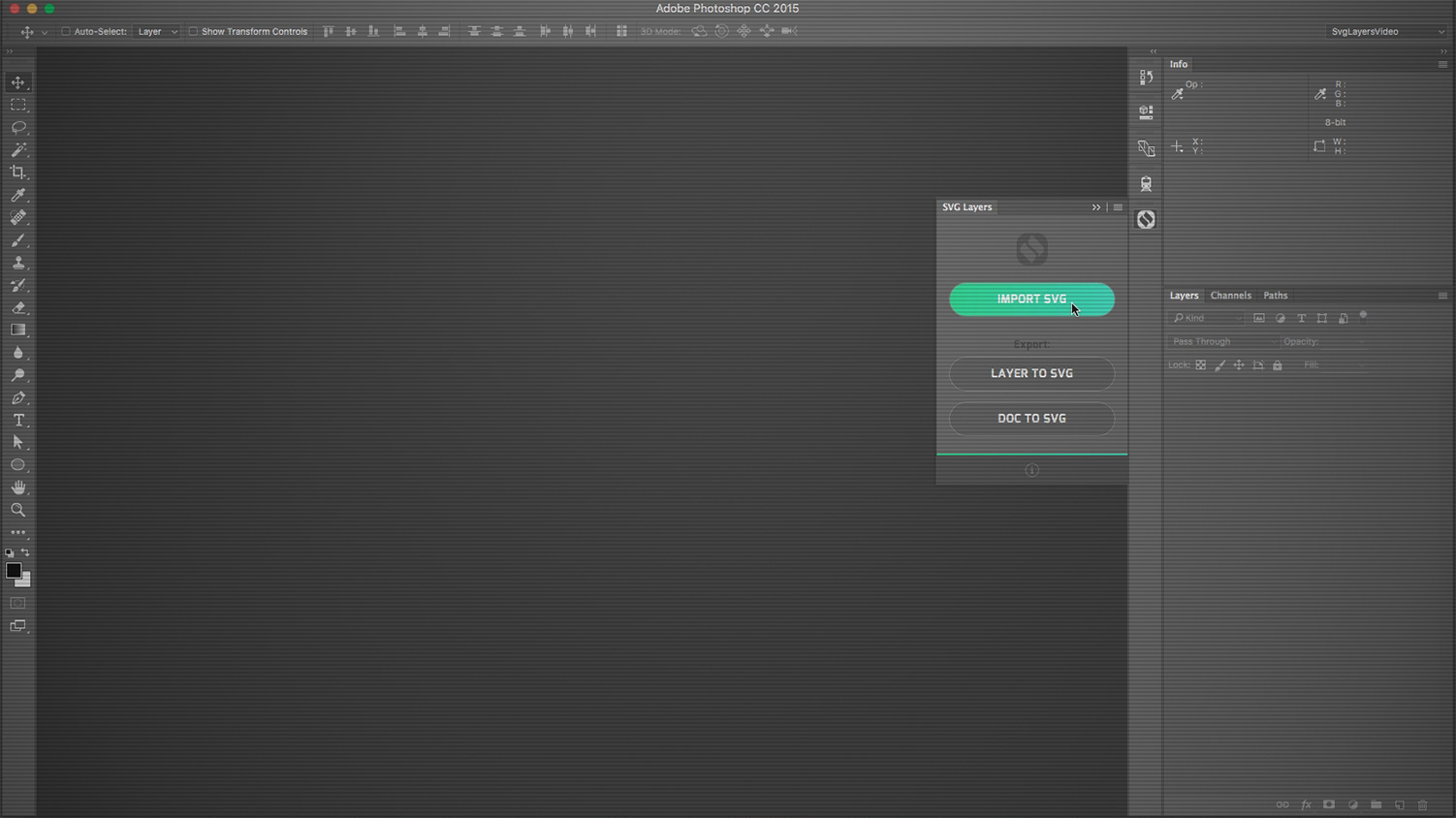Open the SVG Layers panel dock icon

[1146, 220]
